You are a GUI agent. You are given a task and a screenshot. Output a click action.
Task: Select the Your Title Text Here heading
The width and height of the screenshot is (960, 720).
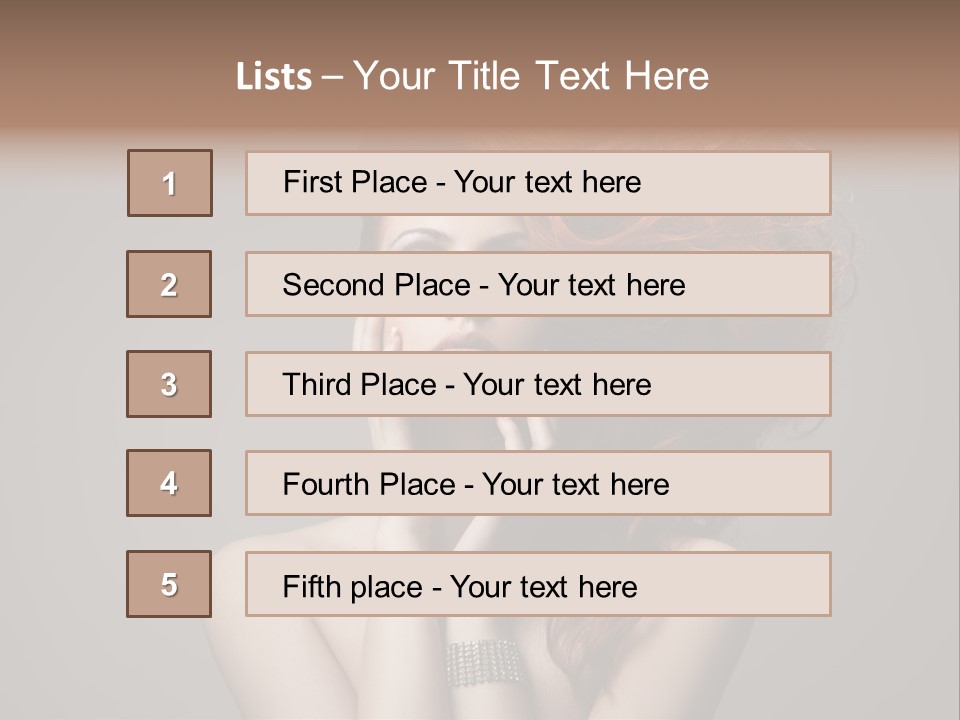point(531,76)
